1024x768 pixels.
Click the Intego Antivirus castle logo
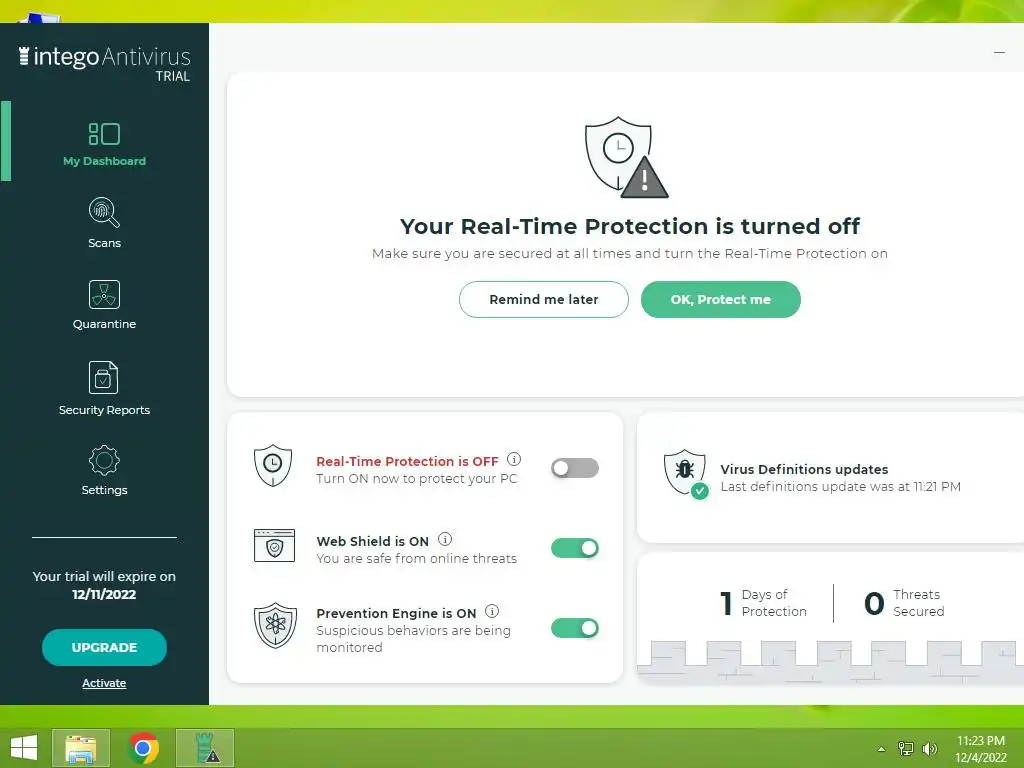(x=24, y=56)
